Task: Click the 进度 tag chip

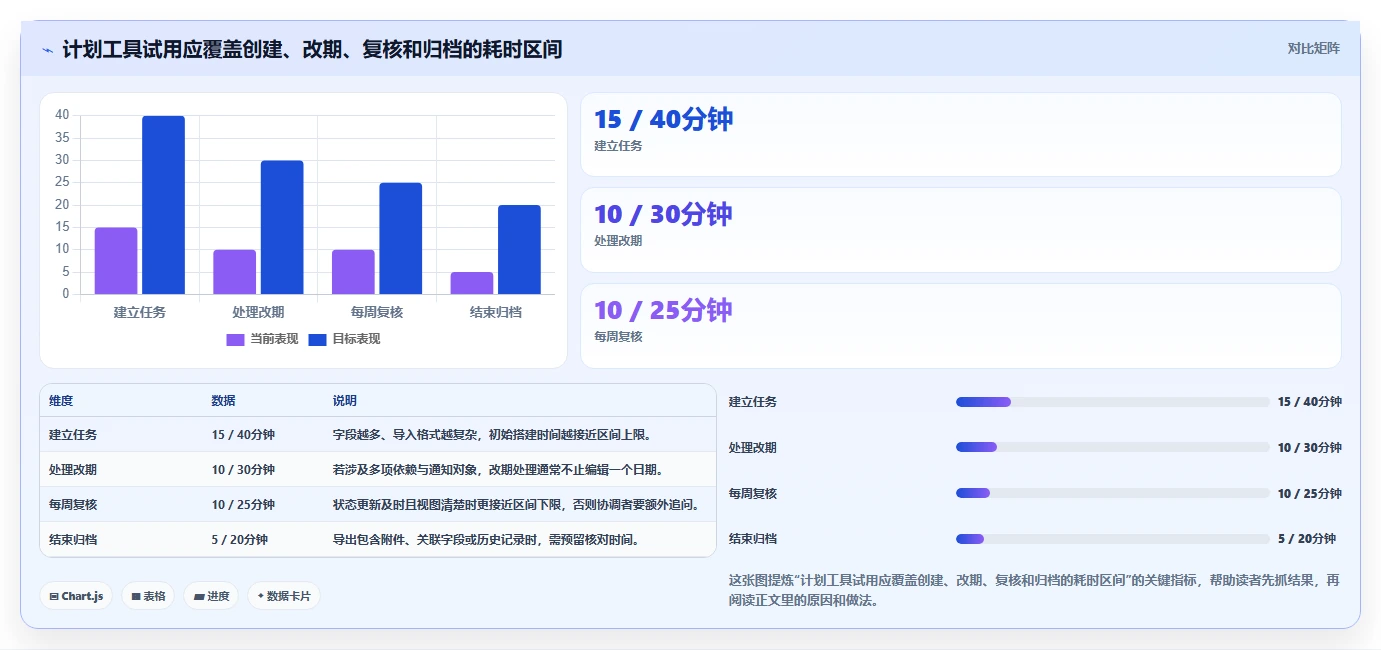Action: (x=211, y=596)
